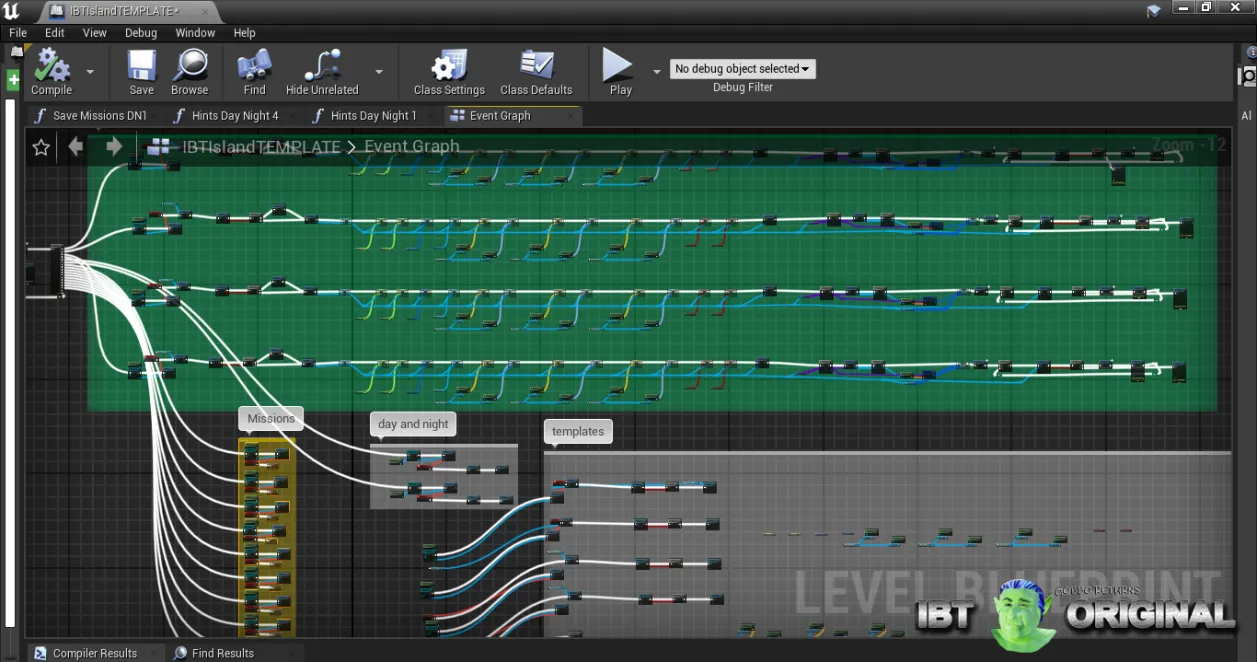The image size is (1257, 662).
Task: Expand Compile options dropdown arrow
Action: pos(90,72)
